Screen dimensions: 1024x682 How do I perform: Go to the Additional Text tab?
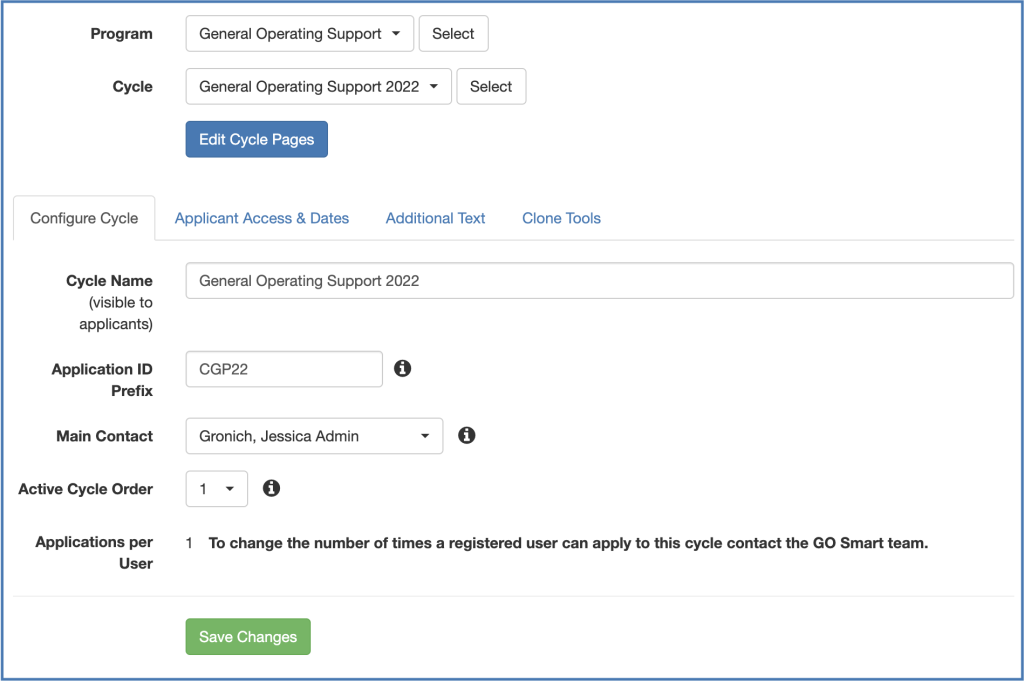point(435,218)
